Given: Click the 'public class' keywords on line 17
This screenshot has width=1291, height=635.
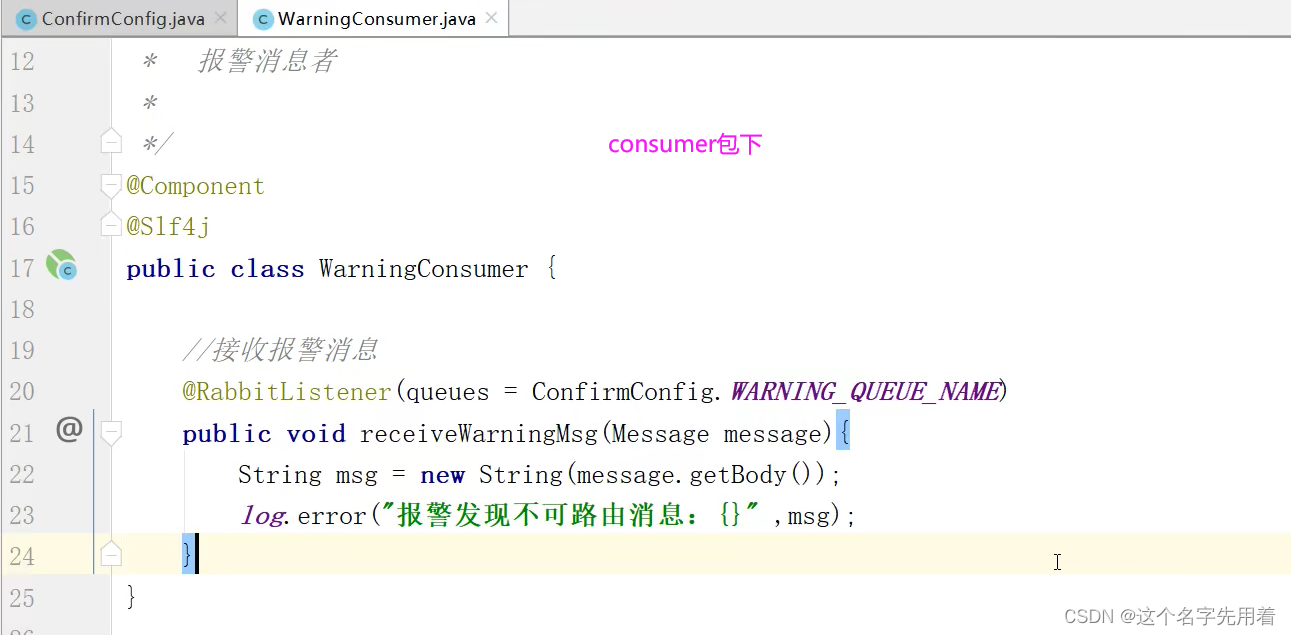Looking at the screenshot, I should 215,269.
